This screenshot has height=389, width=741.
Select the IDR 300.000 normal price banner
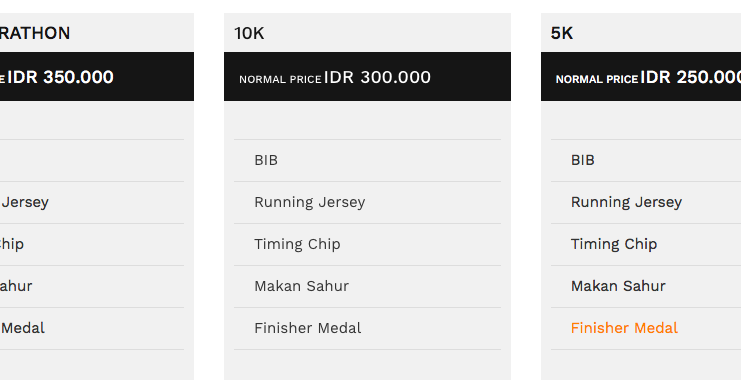367,77
